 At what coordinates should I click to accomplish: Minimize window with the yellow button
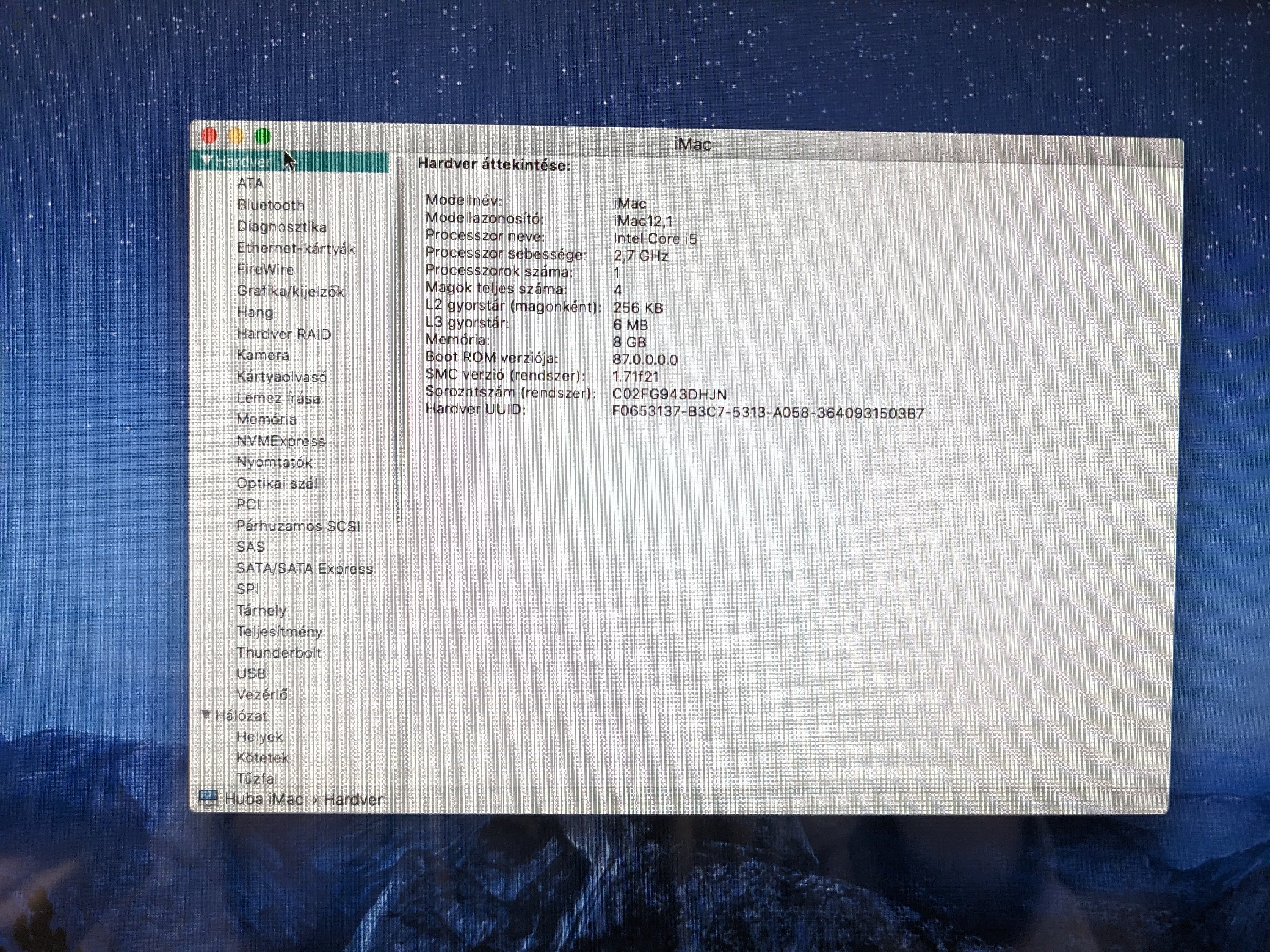pos(235,136)
